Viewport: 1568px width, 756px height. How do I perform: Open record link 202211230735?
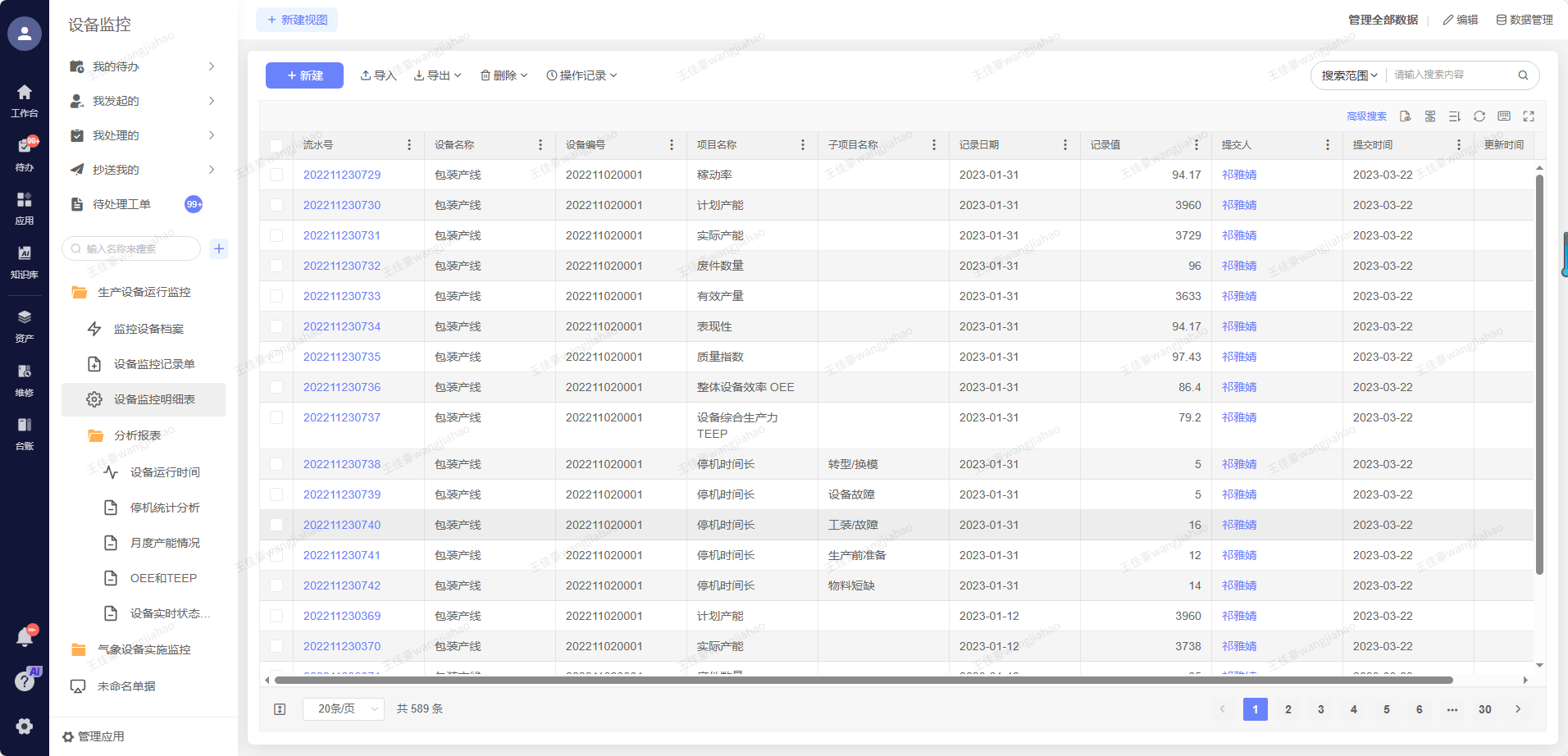342,357
